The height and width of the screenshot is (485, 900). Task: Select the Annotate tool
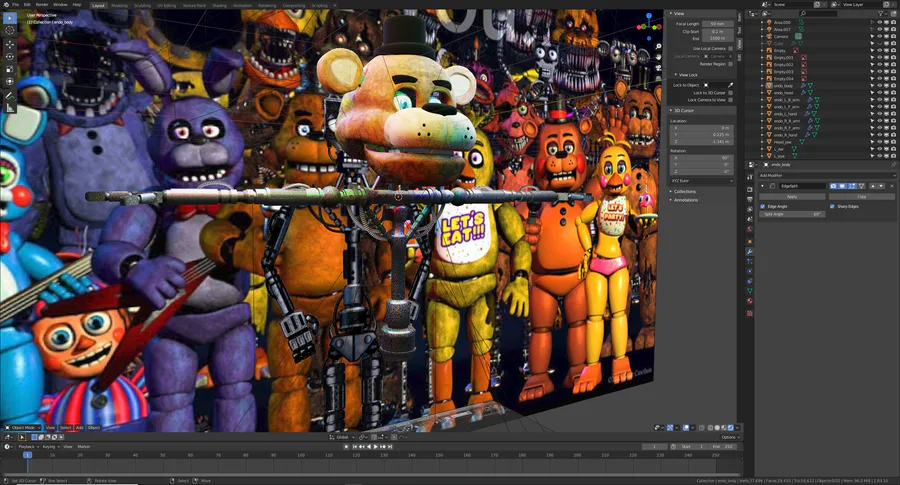coord(10,96)
